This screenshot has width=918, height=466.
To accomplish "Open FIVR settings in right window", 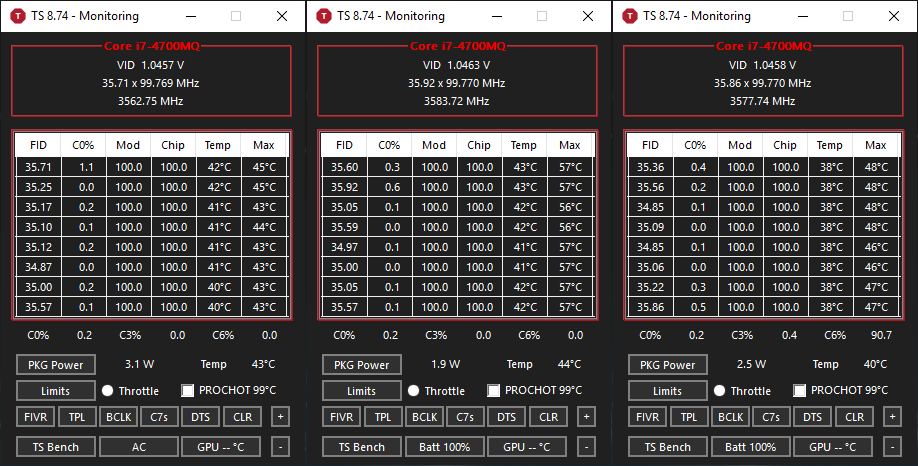I will coord(647,417).
